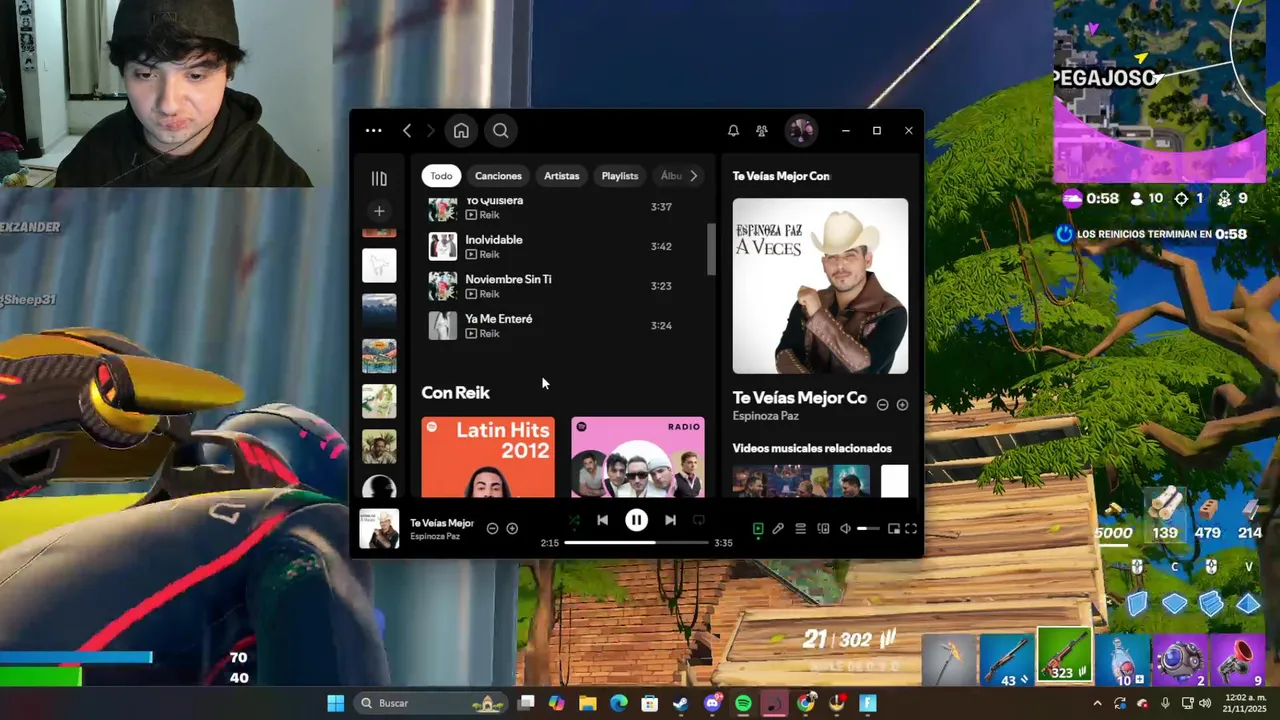Show lyrics with the microphone icon
The width and height of the screenshot is (1280, 720).
tap(778, 528)
